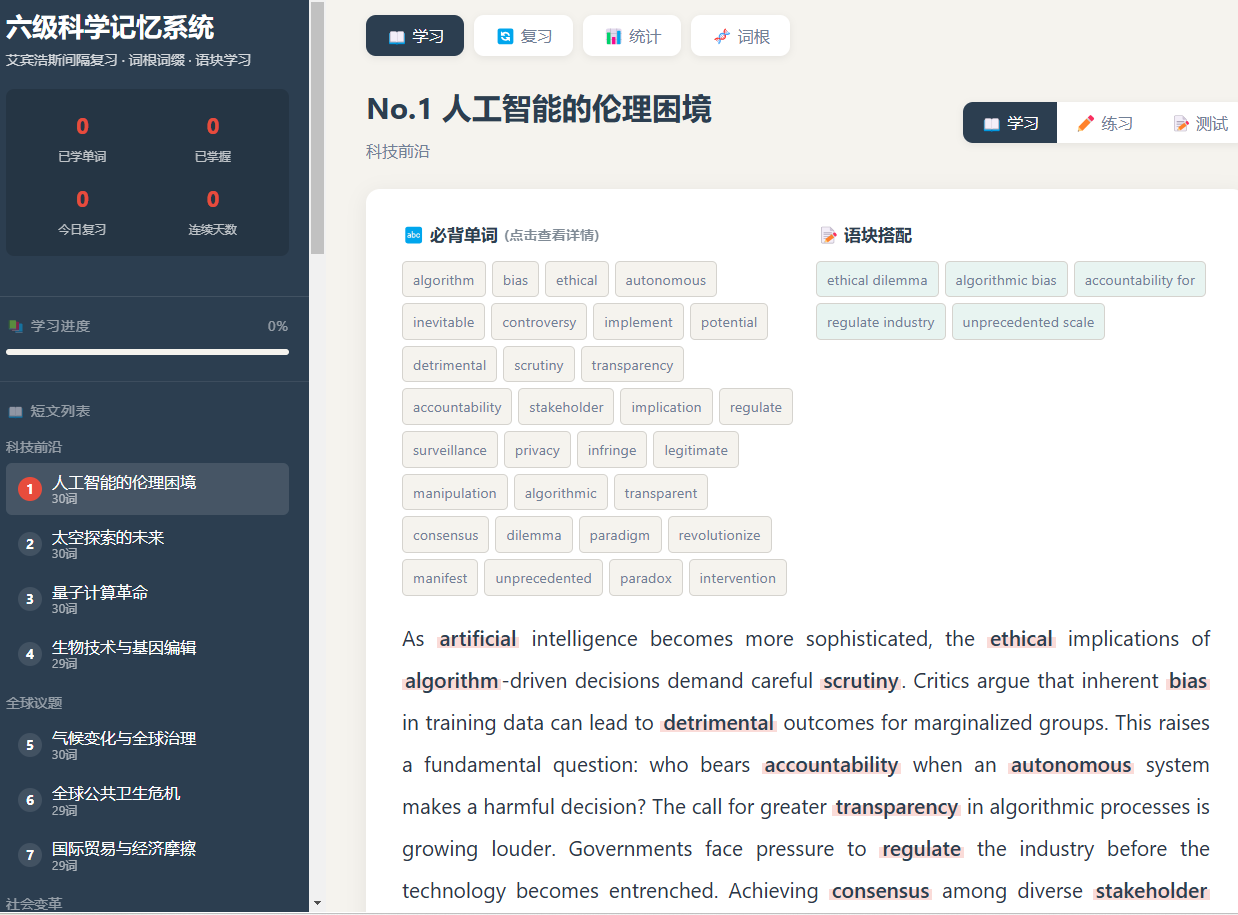Select the 学习 mode tab on the right

(x=1010, y=123)
